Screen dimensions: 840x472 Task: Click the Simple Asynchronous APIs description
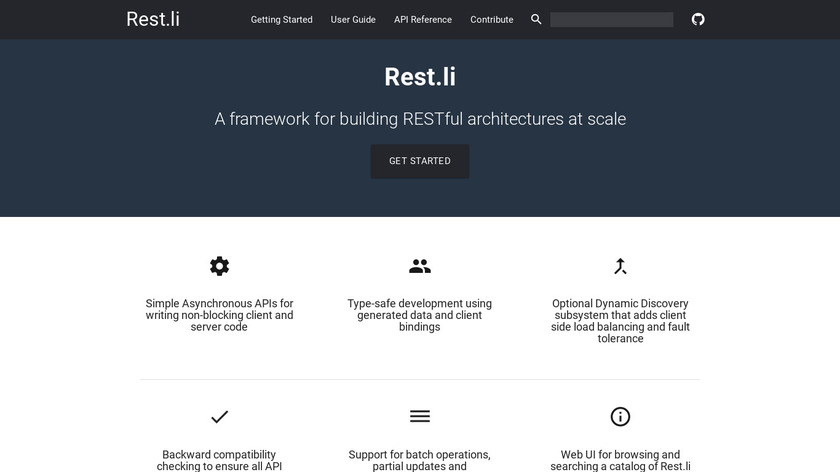tap(220, 315)
